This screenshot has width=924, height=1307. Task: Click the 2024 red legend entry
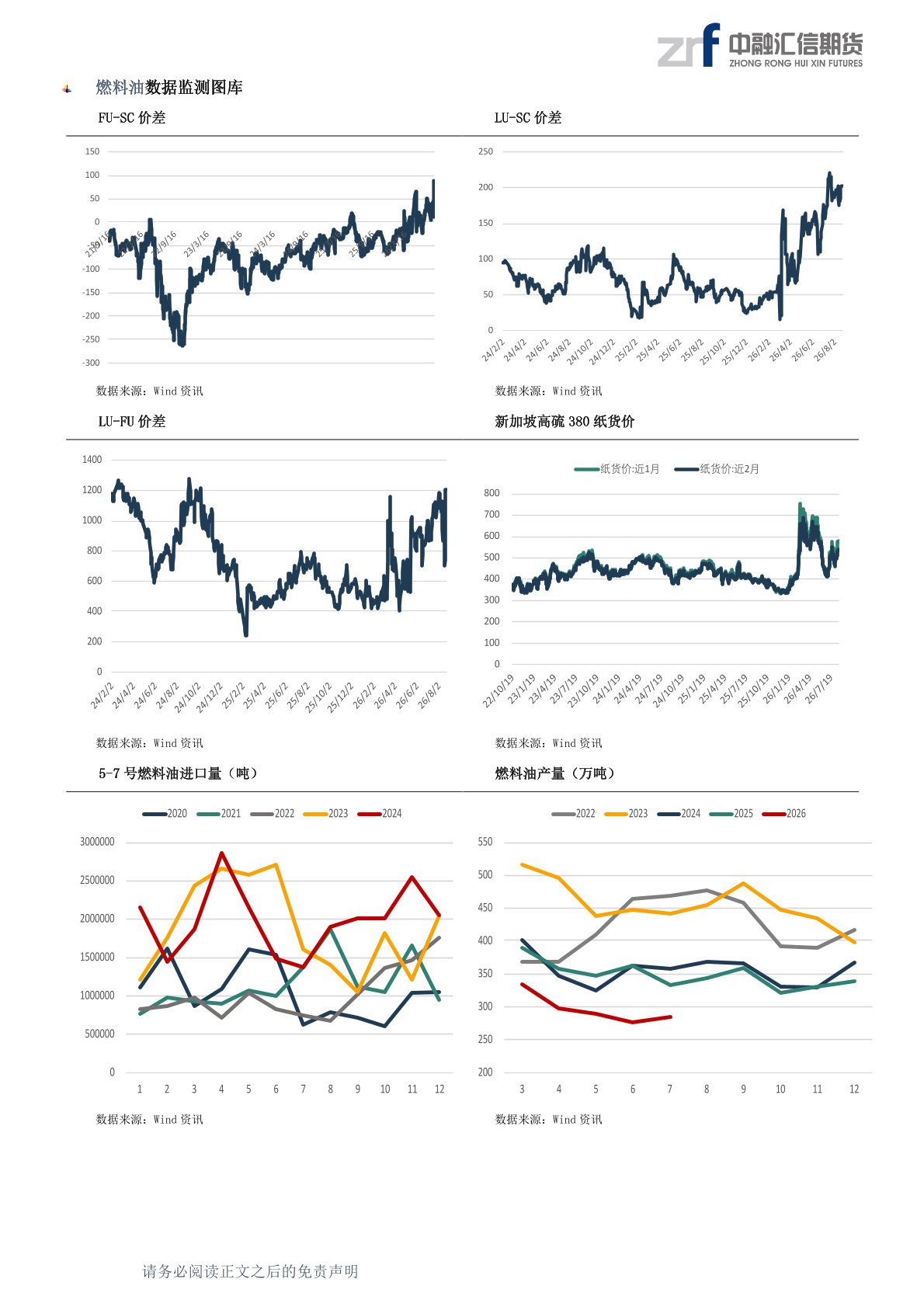[x=380, y=814]
